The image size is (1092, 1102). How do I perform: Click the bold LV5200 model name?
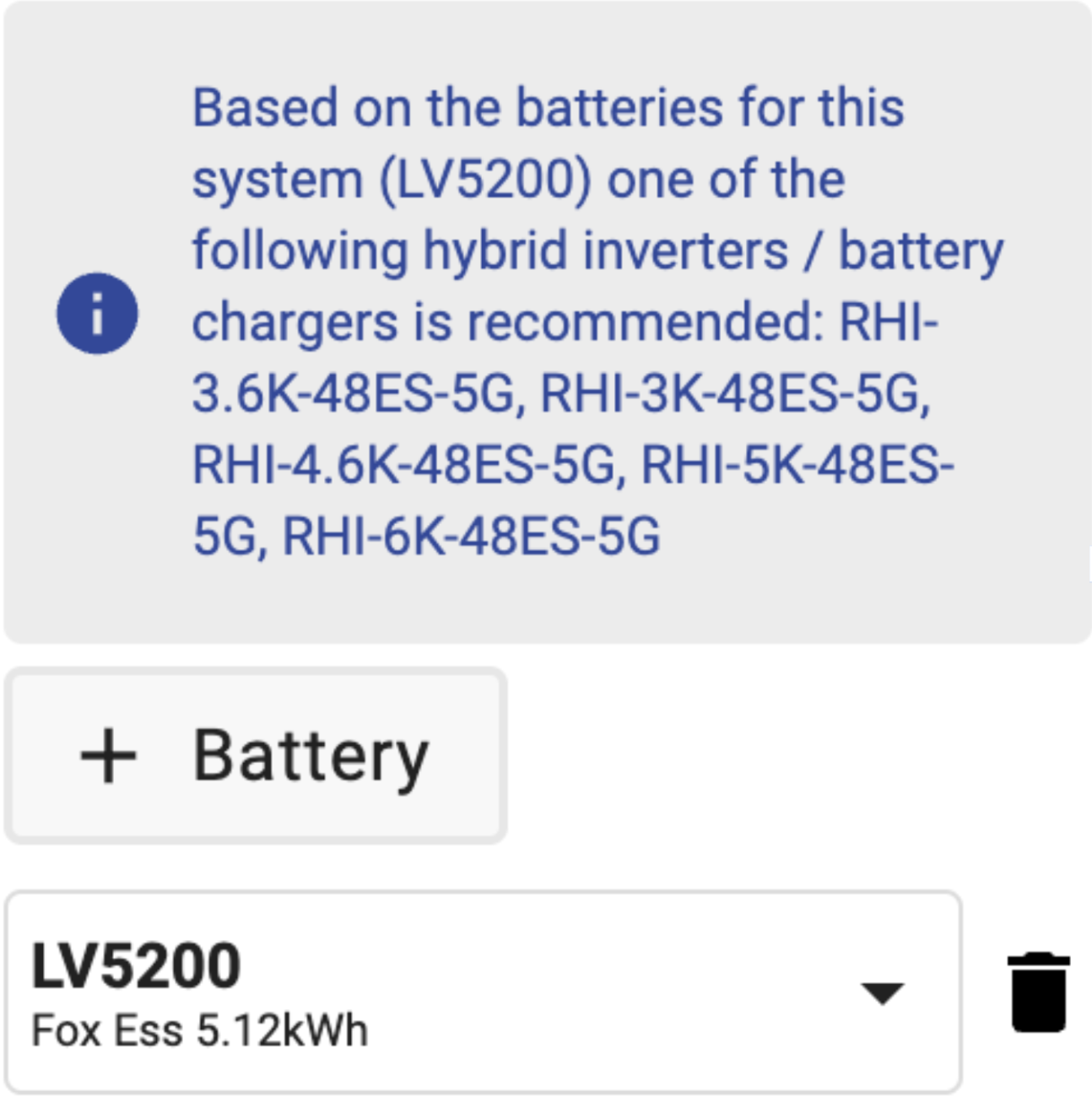pos(136,966)
